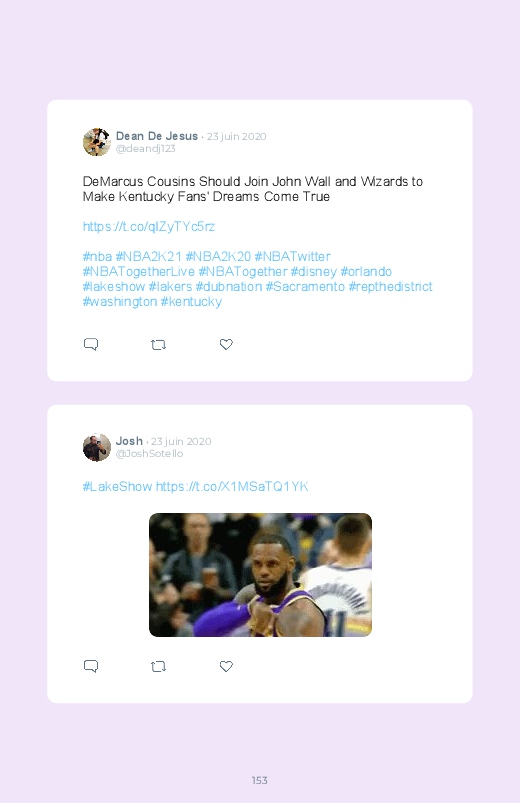
Task: Open Dean De Jesus profile avatar
Action: click(97, 142)
